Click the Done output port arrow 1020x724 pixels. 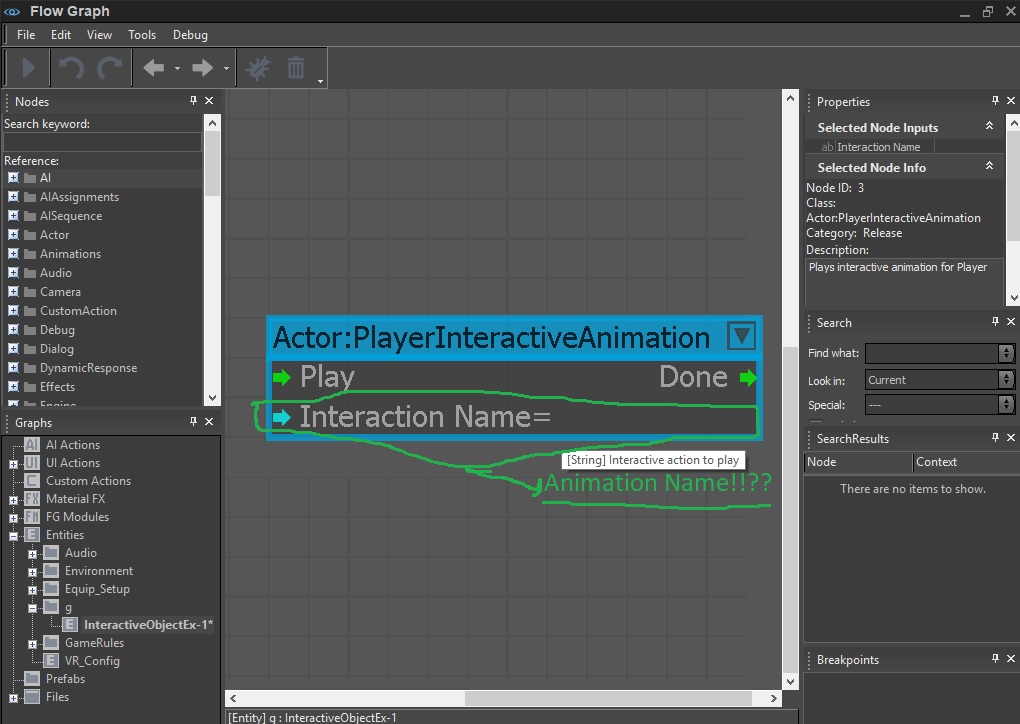(x=748, y=377)
